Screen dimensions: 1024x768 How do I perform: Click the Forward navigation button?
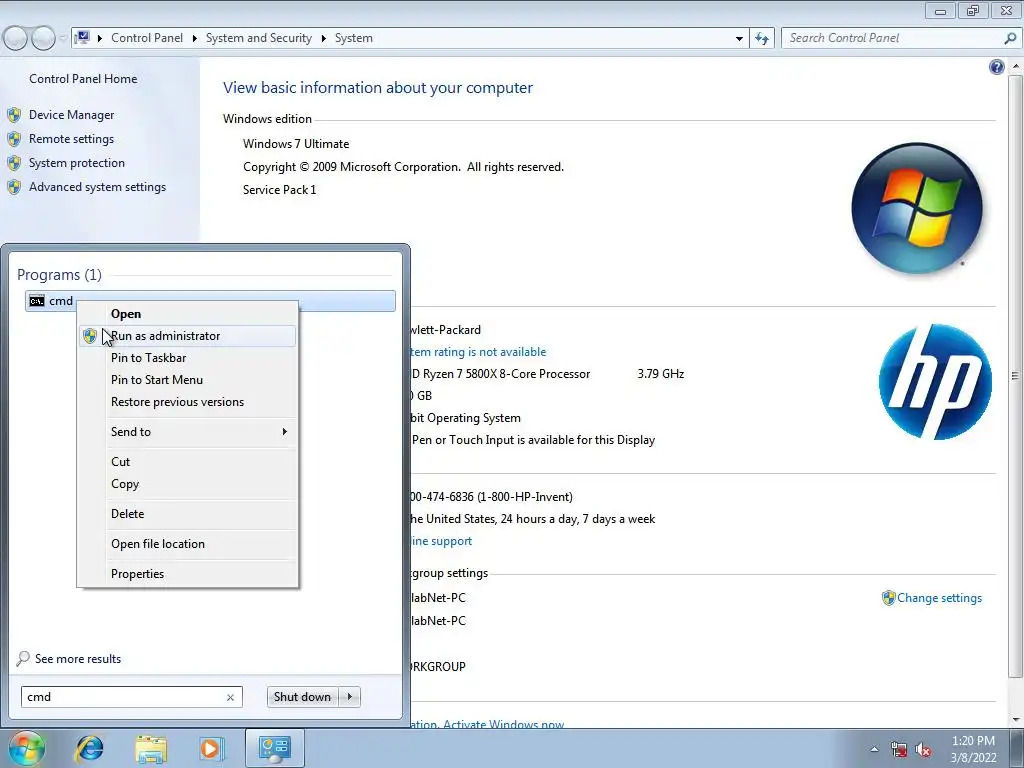[x=44, y=39]
